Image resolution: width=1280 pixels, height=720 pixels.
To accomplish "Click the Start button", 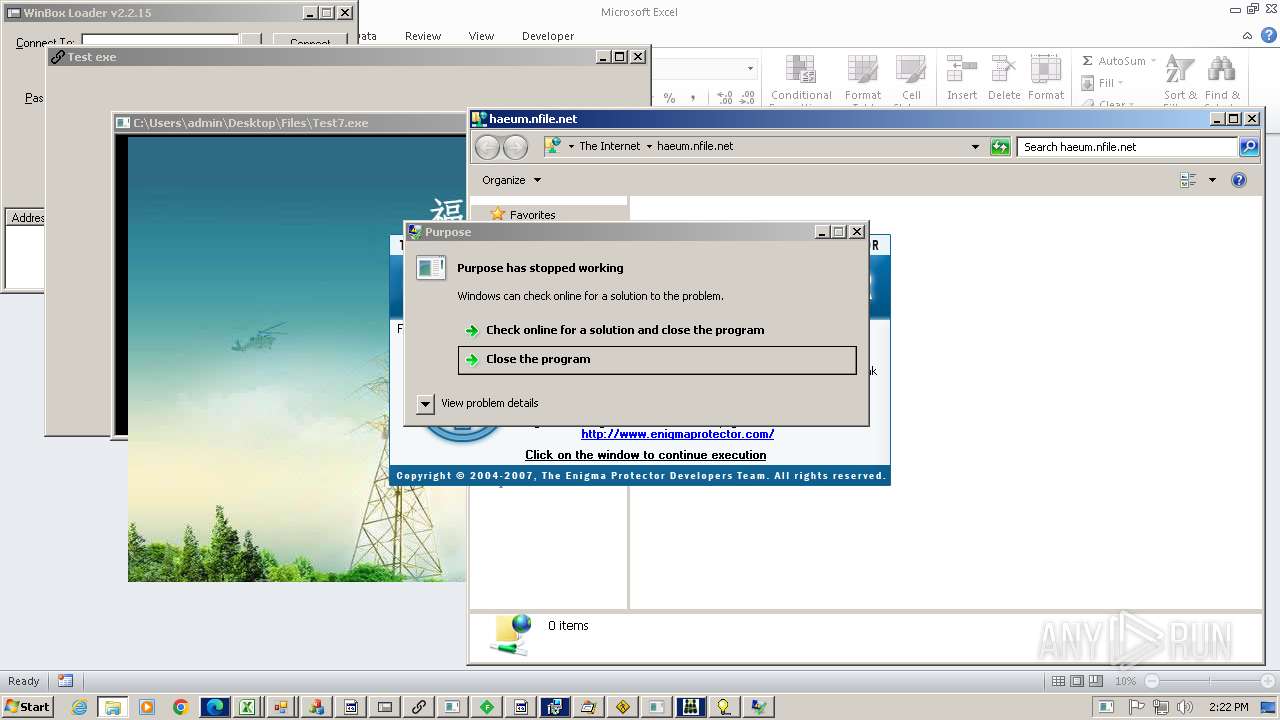I will point(27,707).
